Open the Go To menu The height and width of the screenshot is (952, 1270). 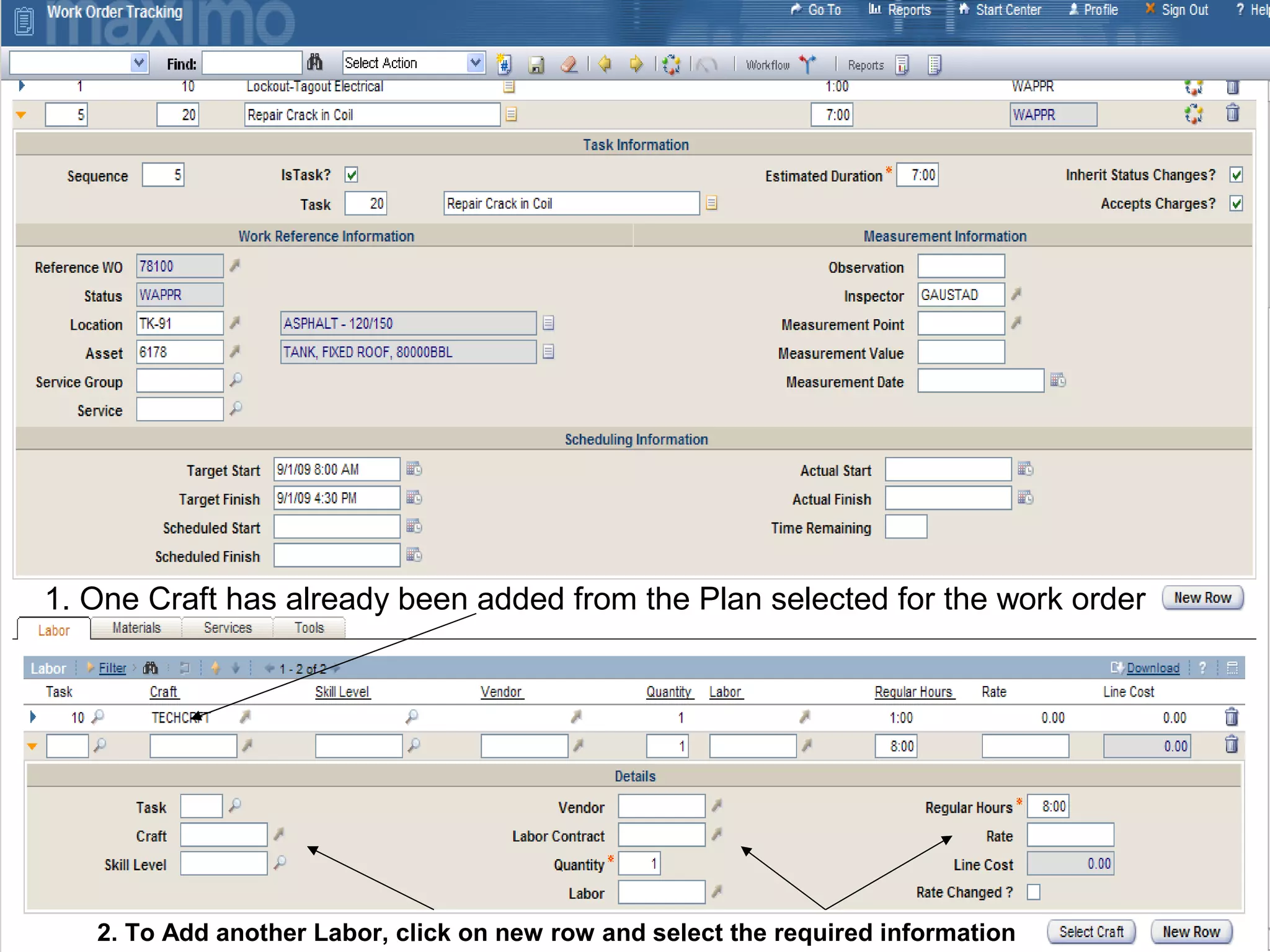(816, 10)
